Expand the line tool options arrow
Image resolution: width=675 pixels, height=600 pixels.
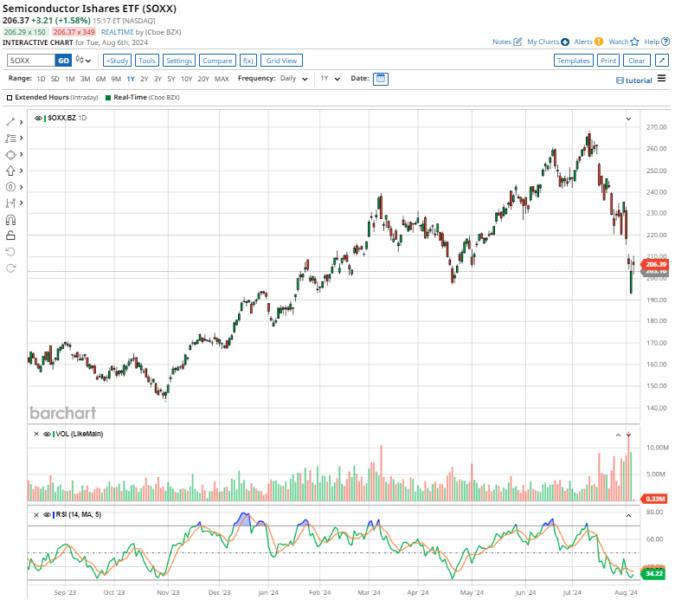(x=21, y=122)
